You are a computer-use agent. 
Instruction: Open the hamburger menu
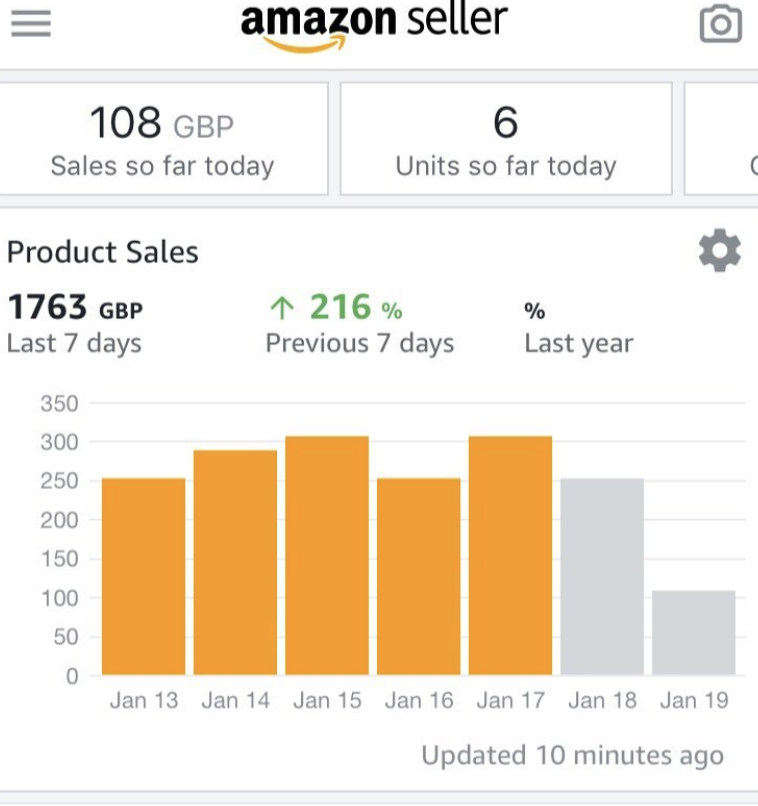click(31, 23)
